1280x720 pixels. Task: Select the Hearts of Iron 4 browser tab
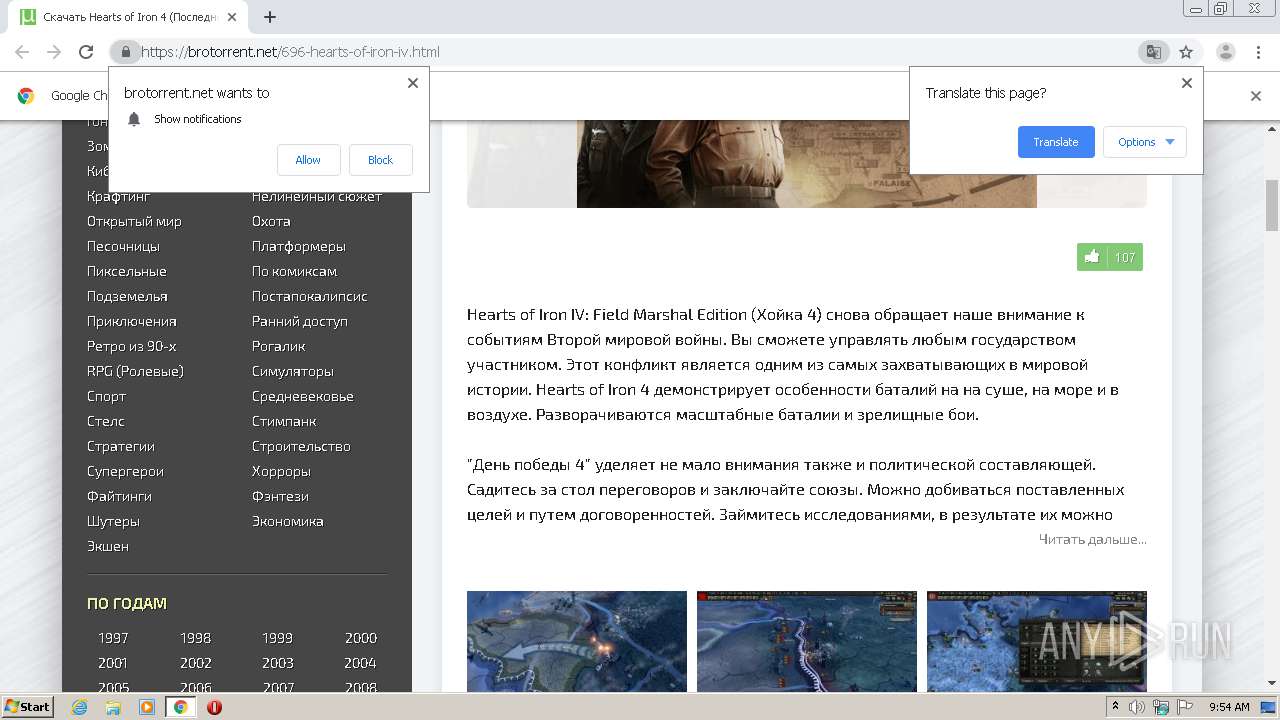point(130,17)
